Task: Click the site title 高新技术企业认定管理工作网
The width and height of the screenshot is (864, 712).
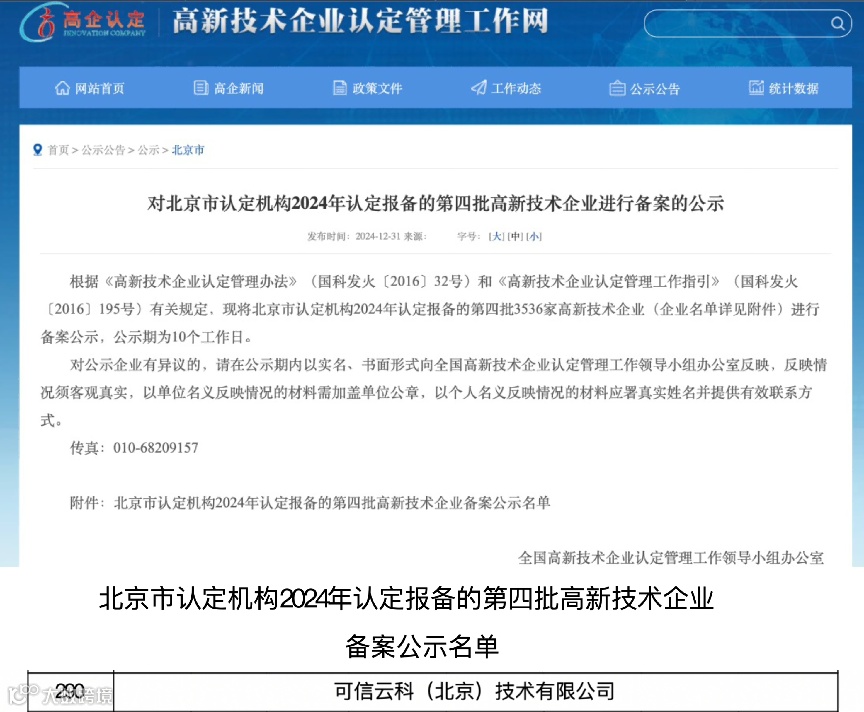Action: (x=360, y=21)
